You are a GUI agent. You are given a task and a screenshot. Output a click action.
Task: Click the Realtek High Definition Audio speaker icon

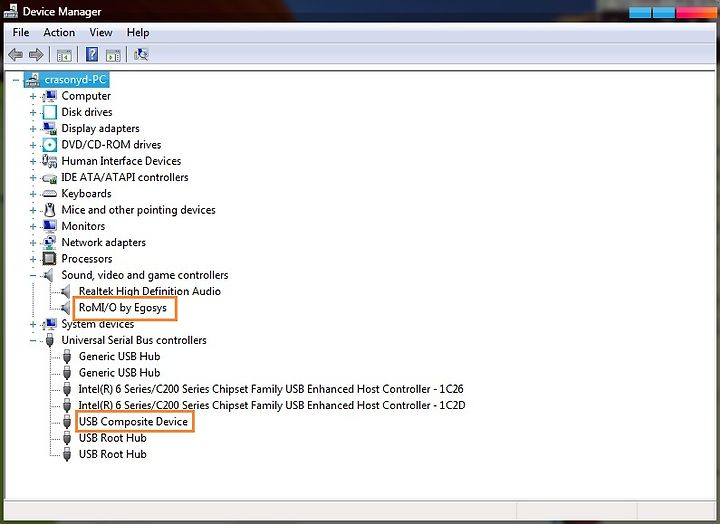[66, 291]
